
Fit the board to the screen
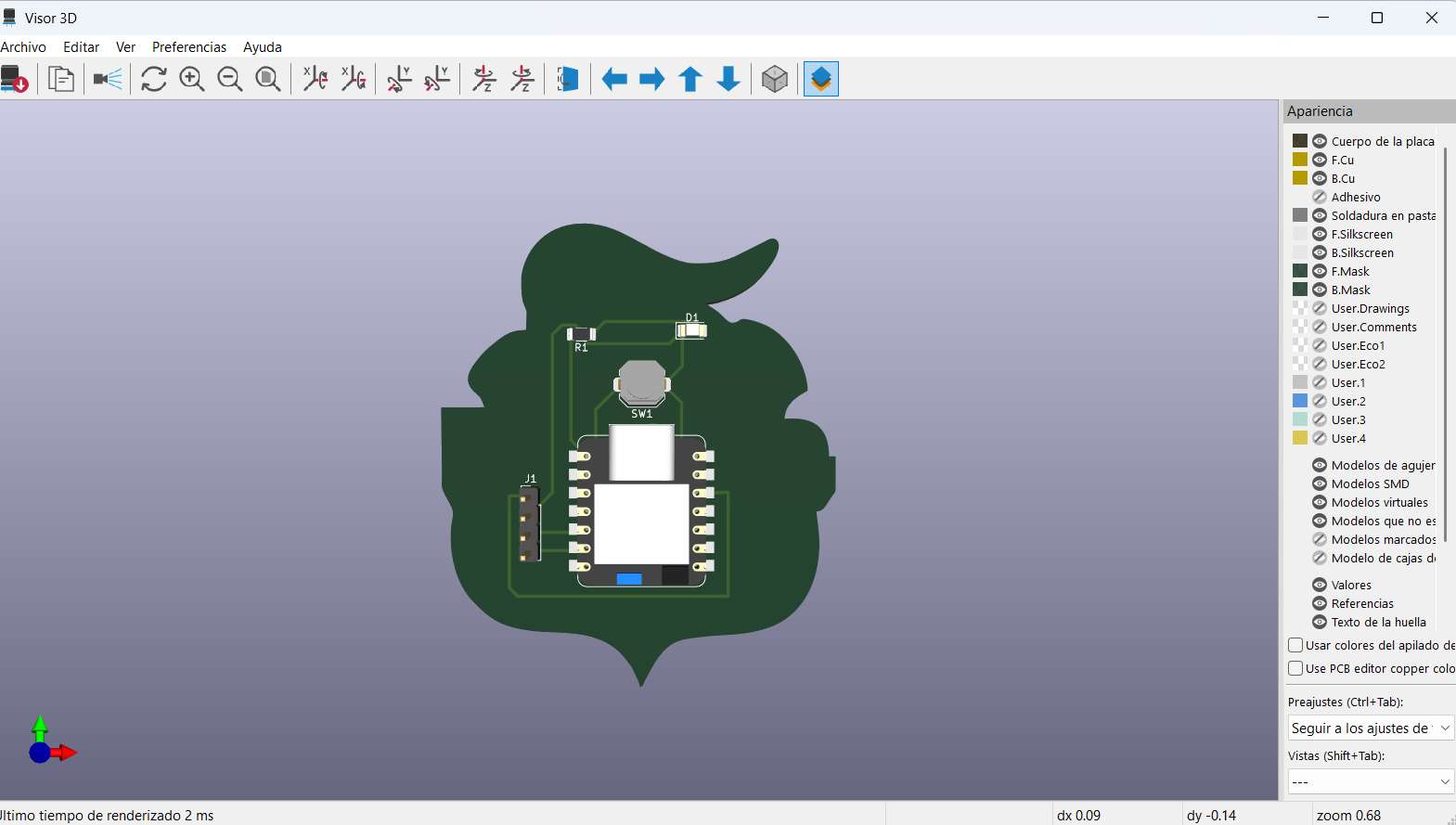268,79
